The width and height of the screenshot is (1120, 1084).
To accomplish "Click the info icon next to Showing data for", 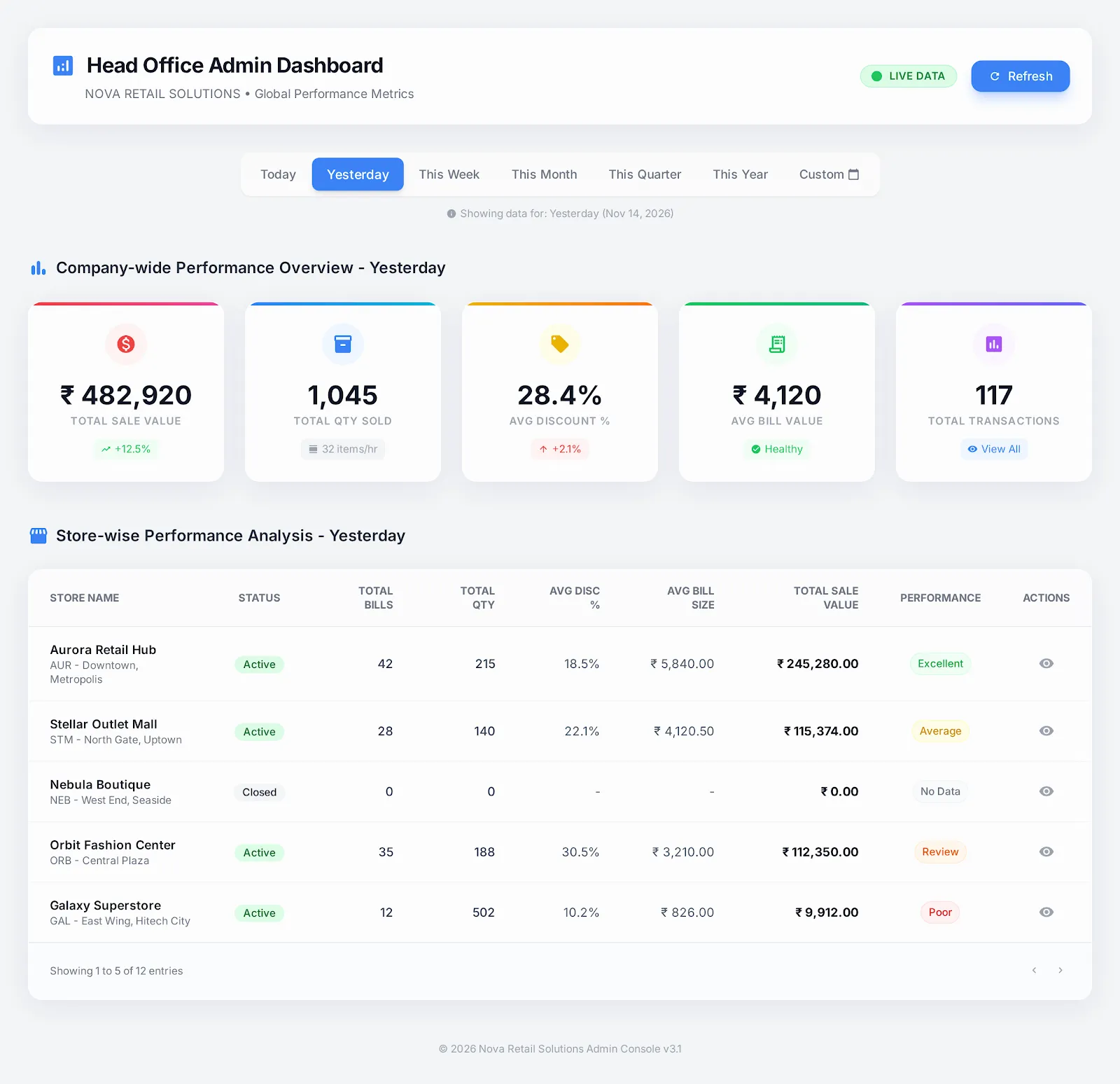I will coord(451,214).
